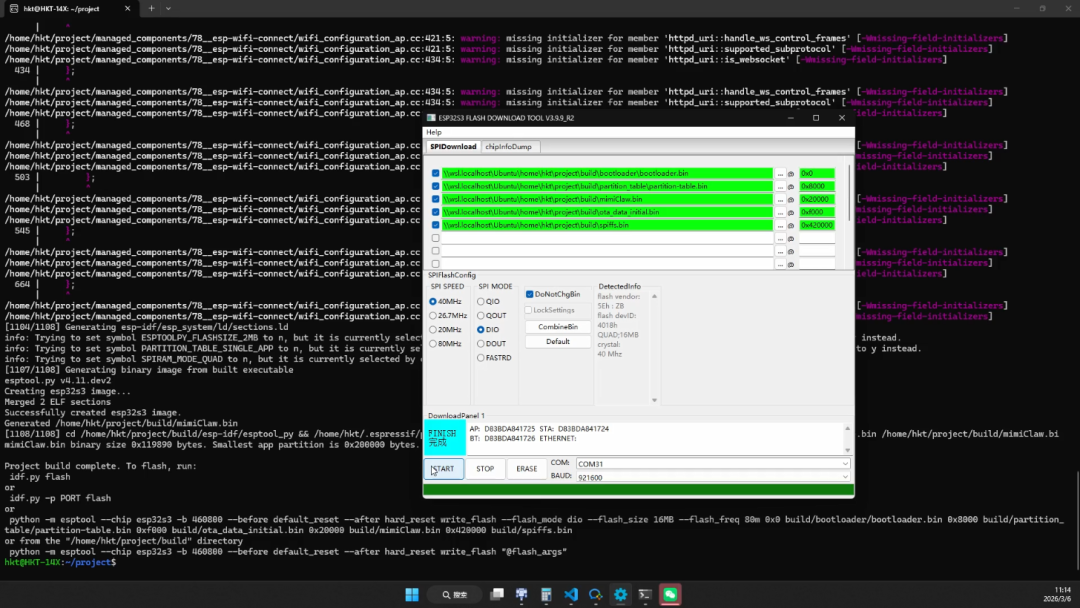Open Visual Studio Code from taskbar
The image size is (1080, 608).
(571, 595)
